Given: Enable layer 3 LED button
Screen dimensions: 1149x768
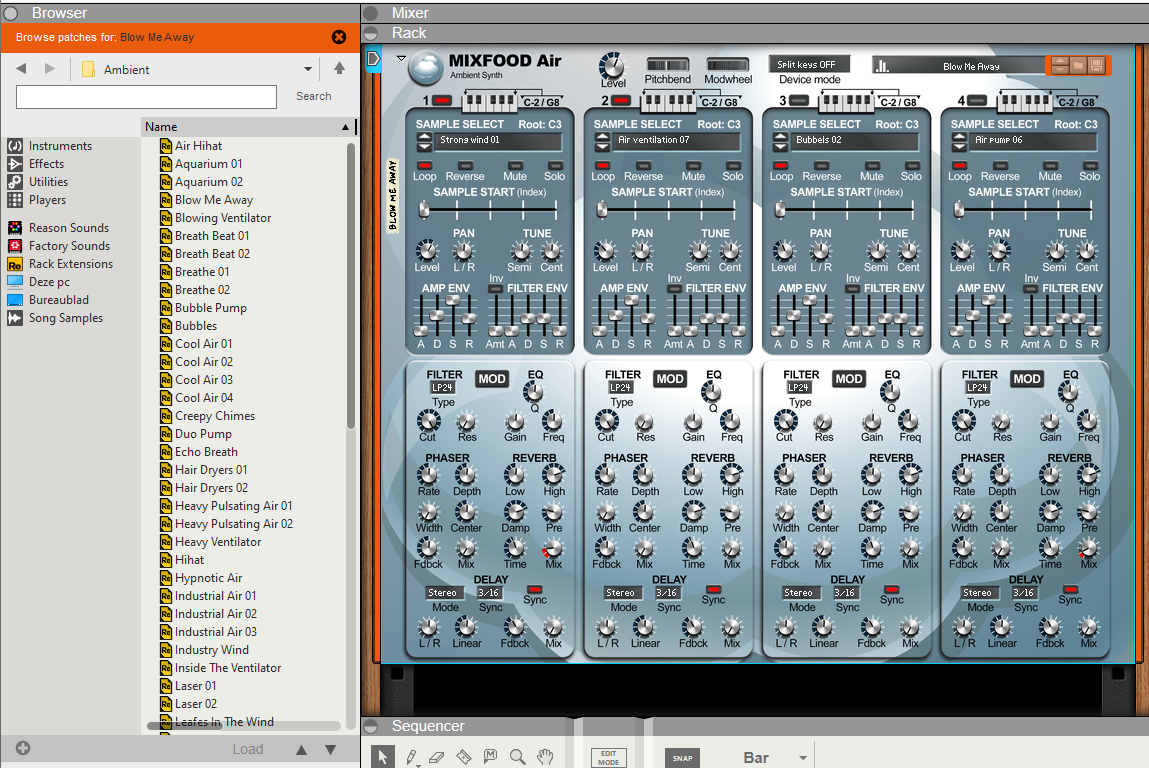Looking at the screenshot, I should pyautogui.click(x=799, y=100).
